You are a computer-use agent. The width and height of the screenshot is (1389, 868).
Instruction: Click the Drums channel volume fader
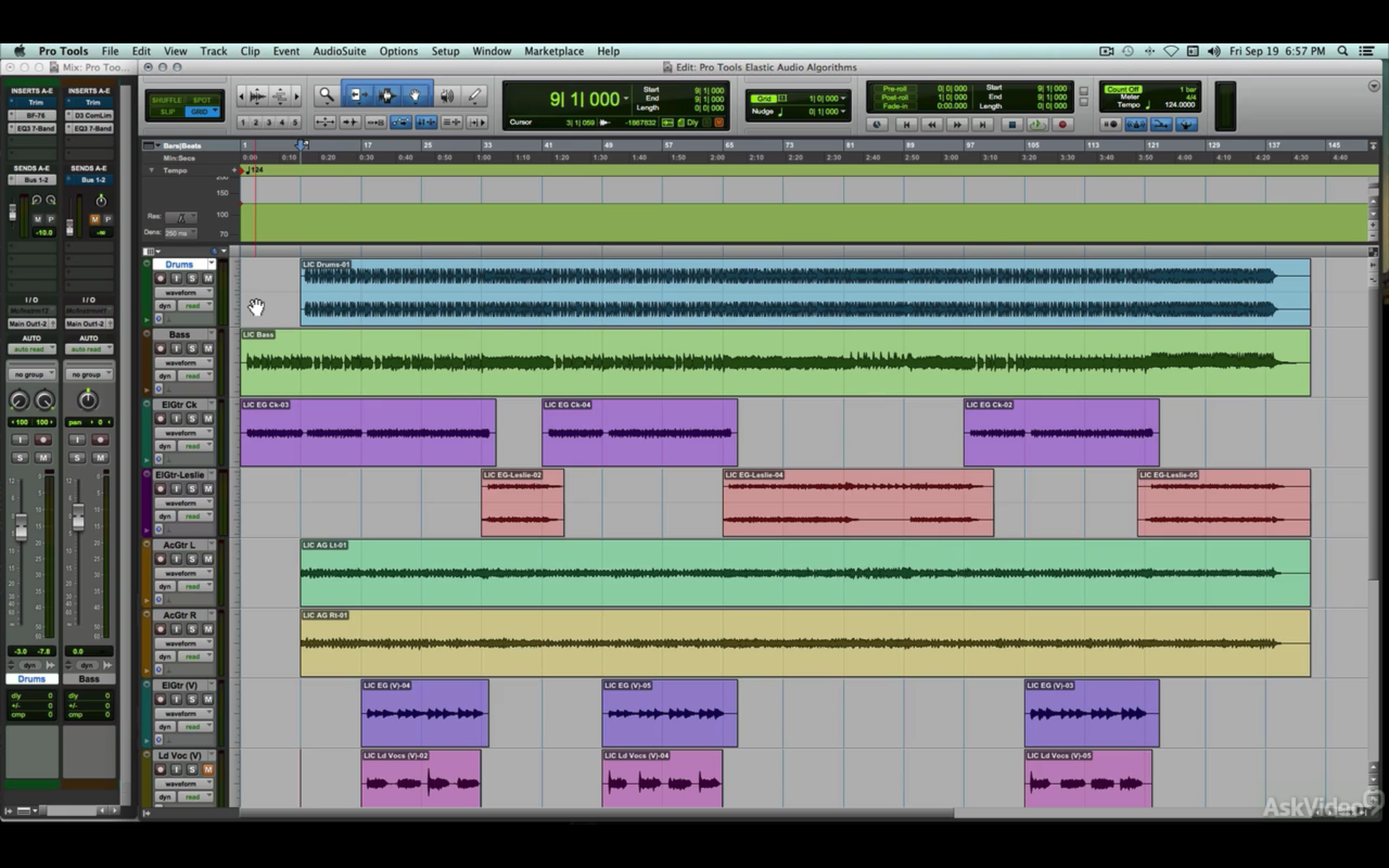click(x=21, y=526)
